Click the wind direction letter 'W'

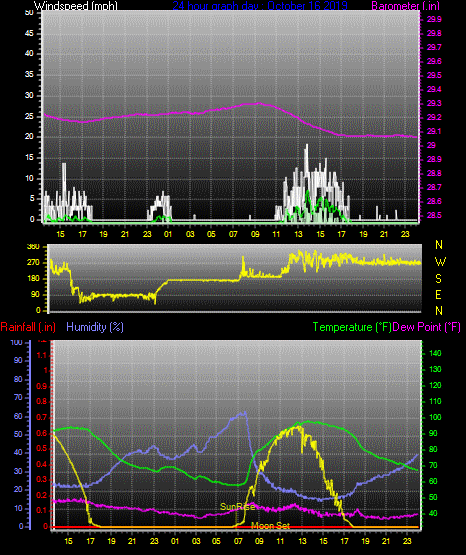440,262
